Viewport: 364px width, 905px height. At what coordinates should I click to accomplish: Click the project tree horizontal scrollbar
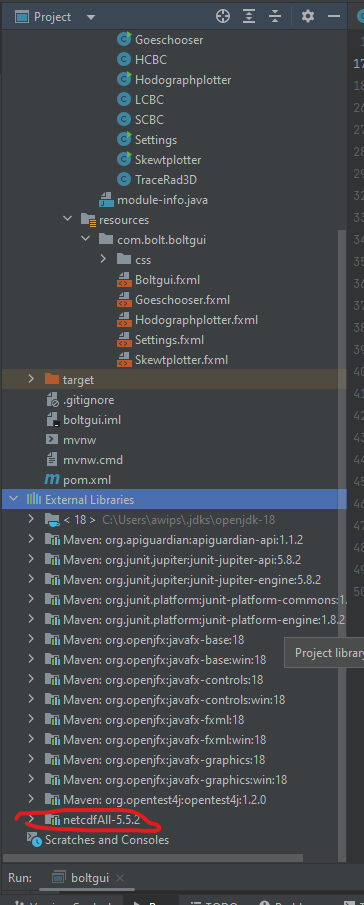[x=152, y=858]
